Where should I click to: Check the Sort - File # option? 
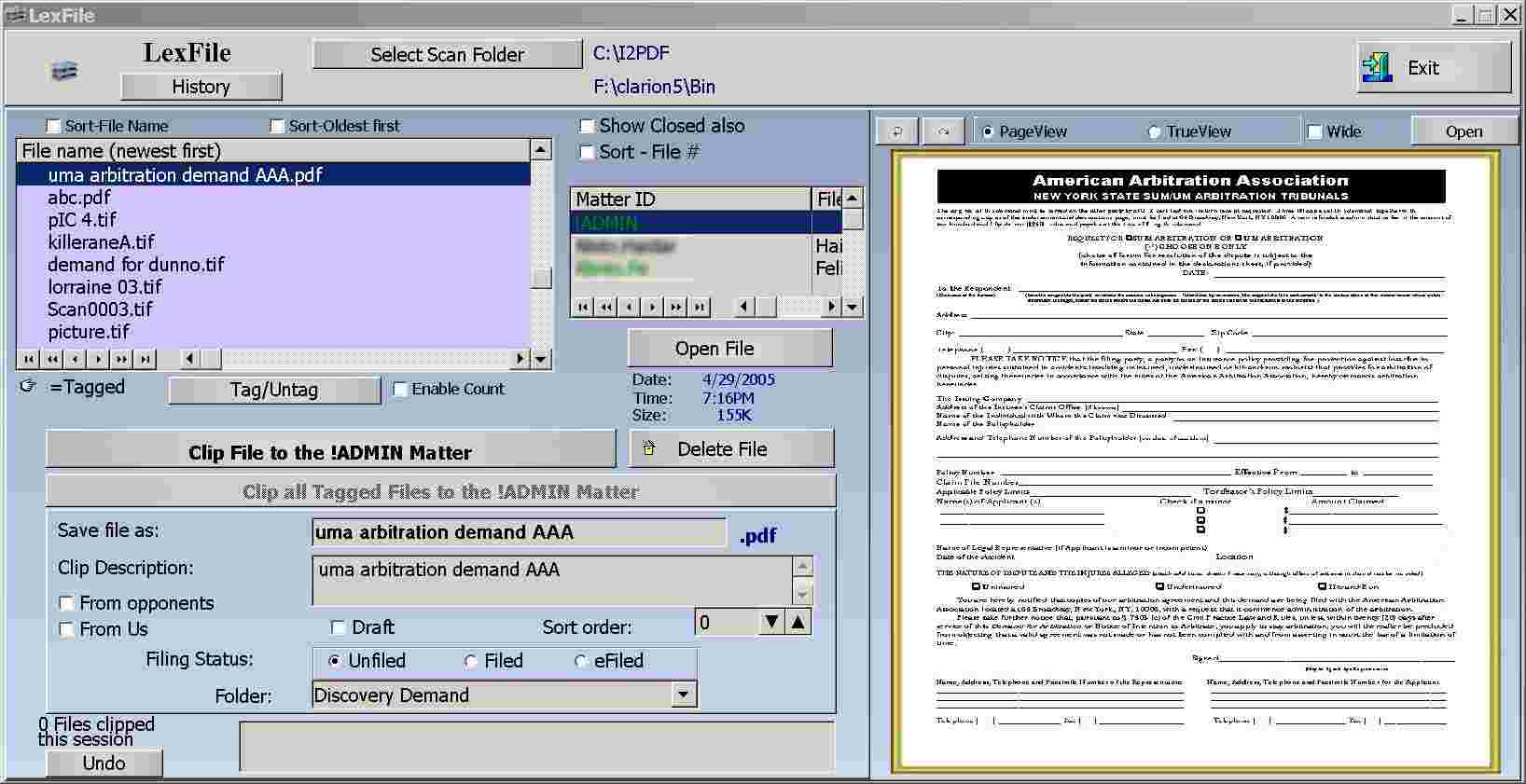coord(587,152)
